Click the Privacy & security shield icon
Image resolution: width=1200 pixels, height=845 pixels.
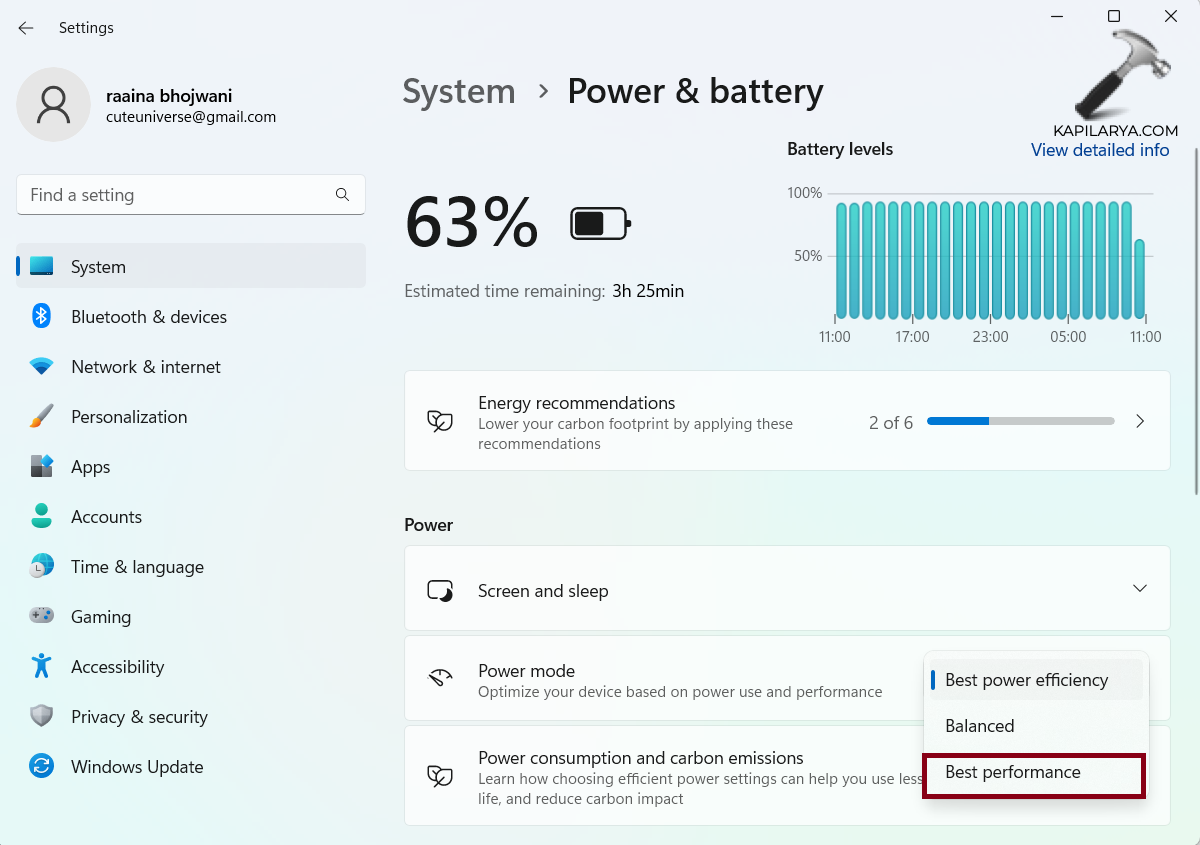[x=41, y=716]
